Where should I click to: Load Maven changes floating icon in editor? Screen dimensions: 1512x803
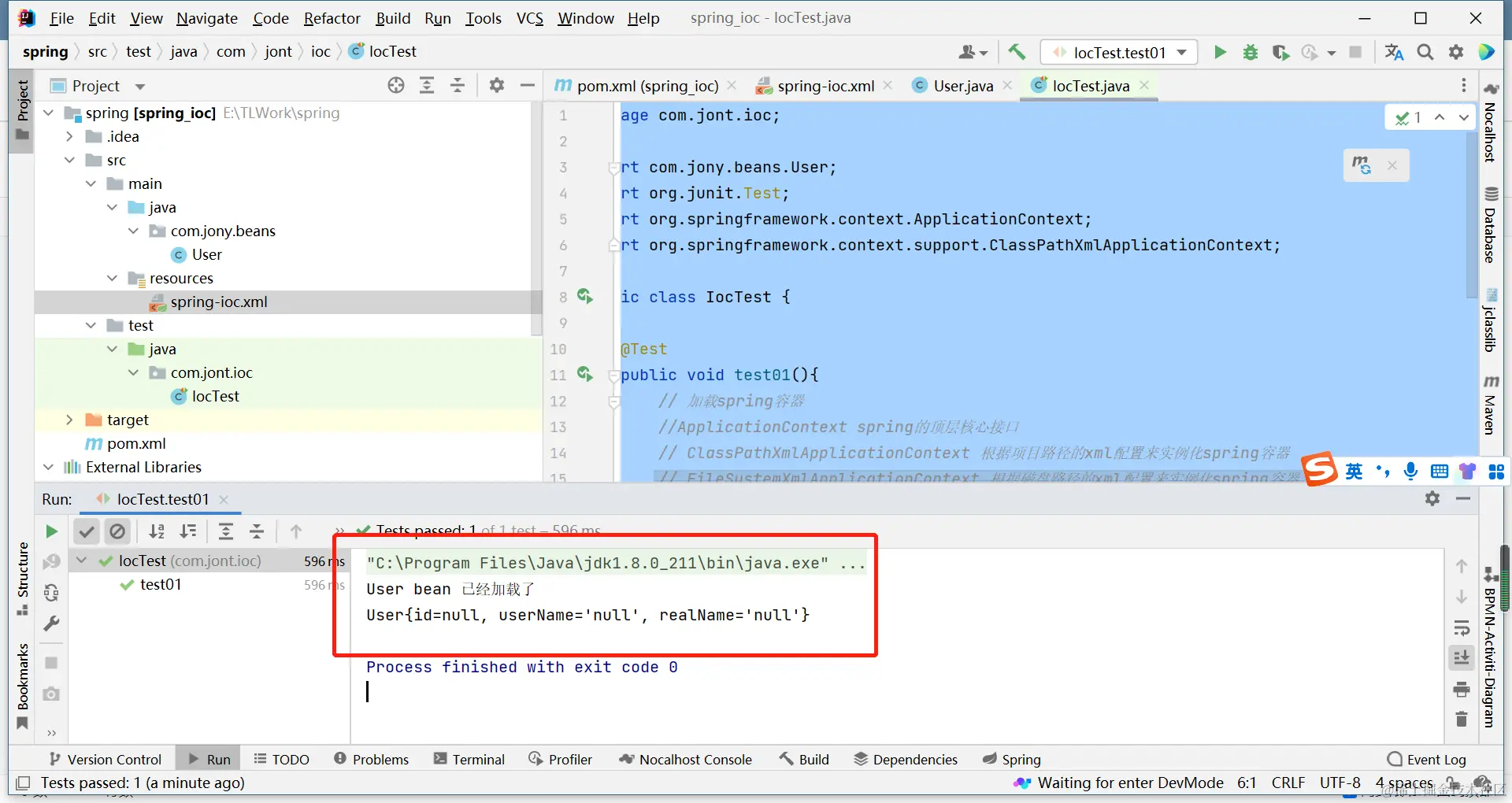[1362, 165]
